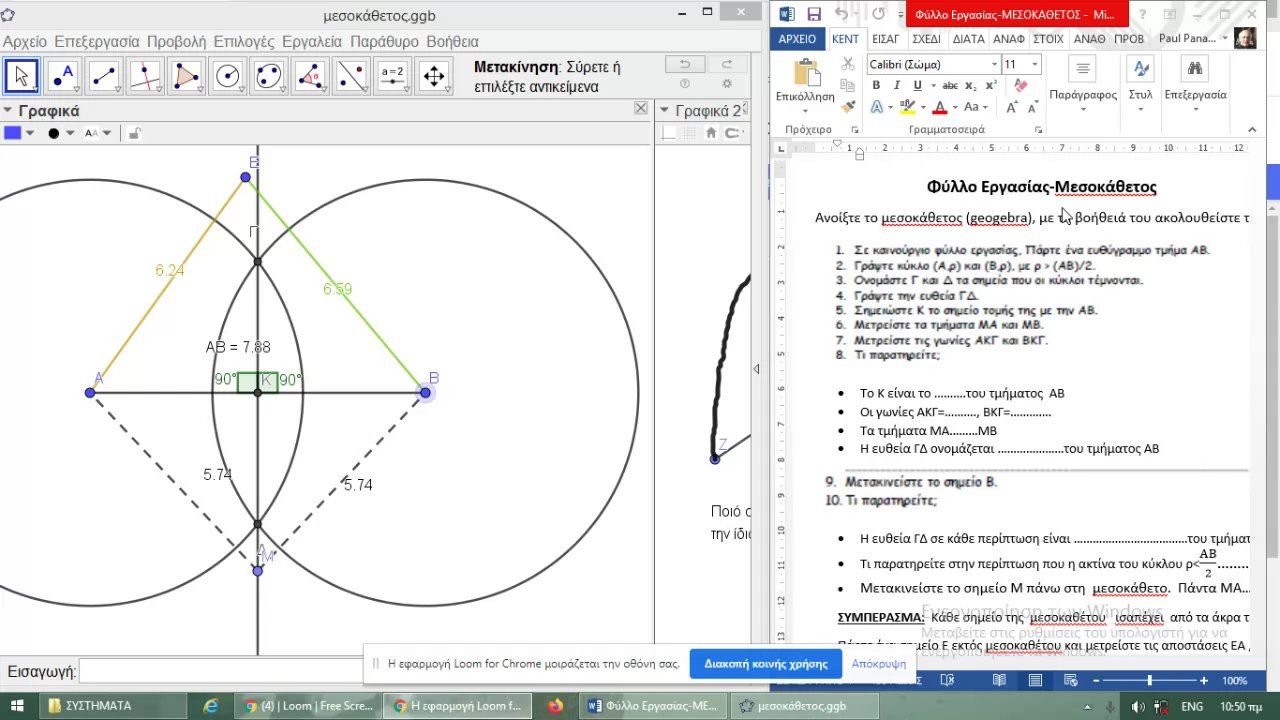Select the Slider tool (a=2)
Screen dimensions: 1280x720
pyautogui.click(x=392, y=76)
